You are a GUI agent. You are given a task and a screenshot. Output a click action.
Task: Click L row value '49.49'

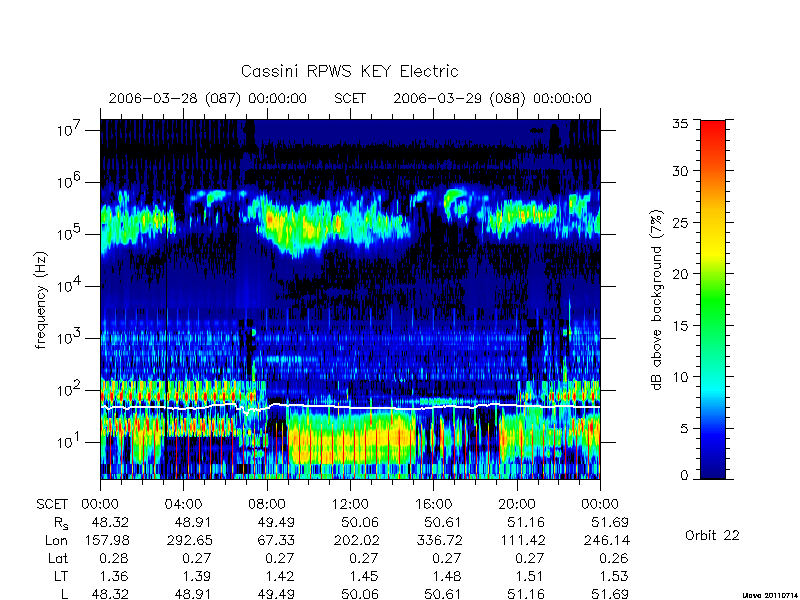[277, 594]
